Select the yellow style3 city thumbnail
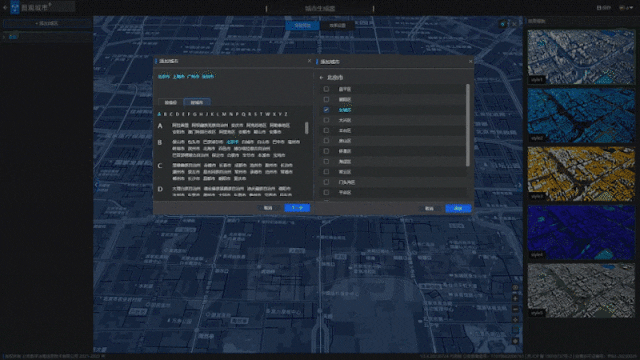Image resolution: width=640 pixels, height=360 pixels. (581, 173)
